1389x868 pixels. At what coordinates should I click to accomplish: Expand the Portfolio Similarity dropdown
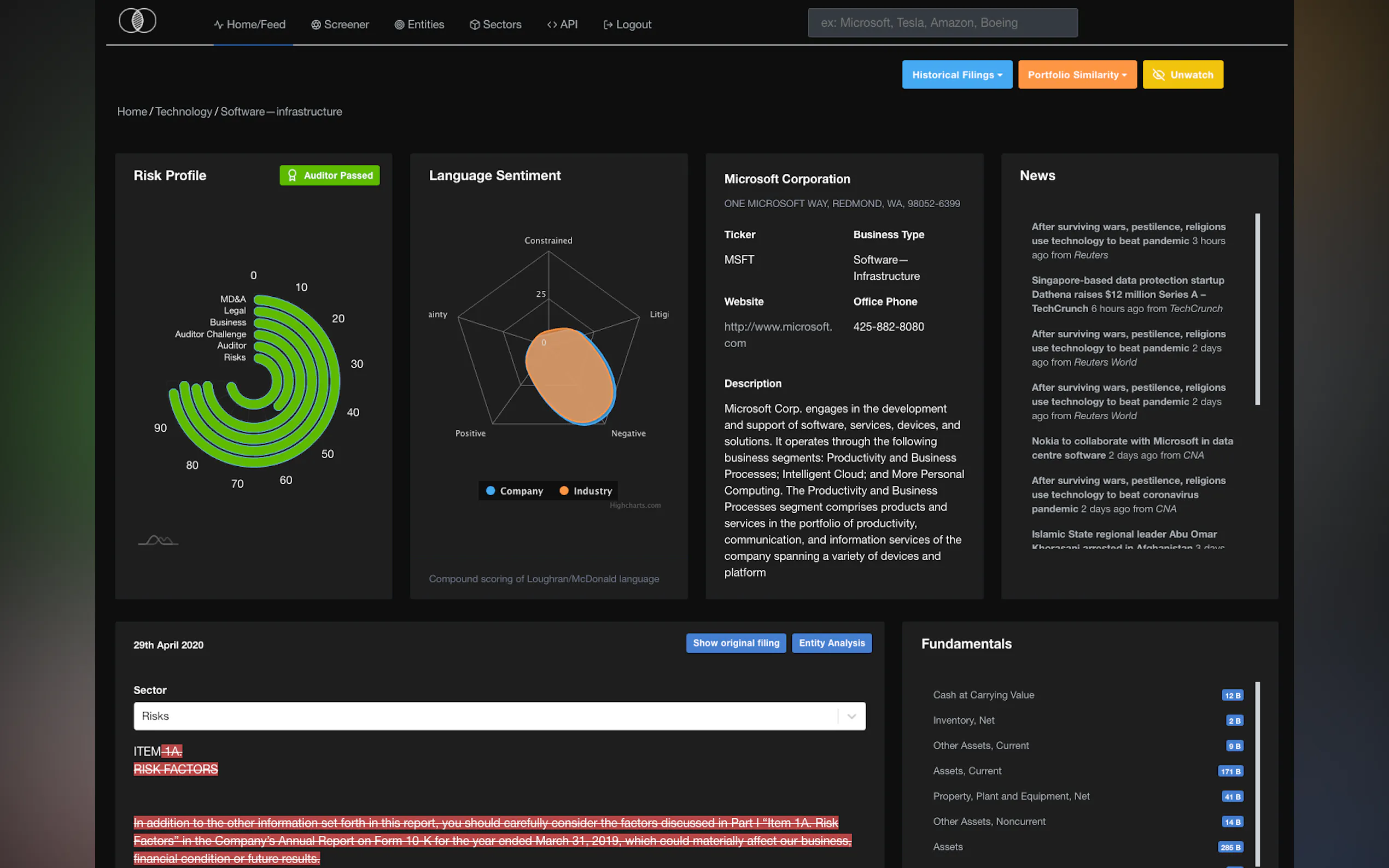(1077, 75)
